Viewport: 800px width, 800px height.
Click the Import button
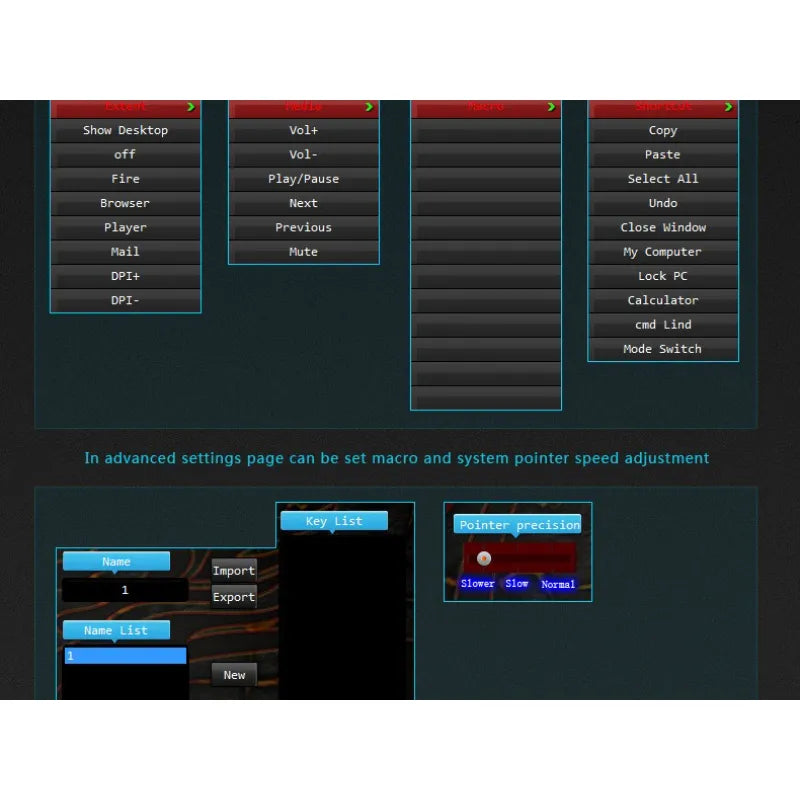234,571
